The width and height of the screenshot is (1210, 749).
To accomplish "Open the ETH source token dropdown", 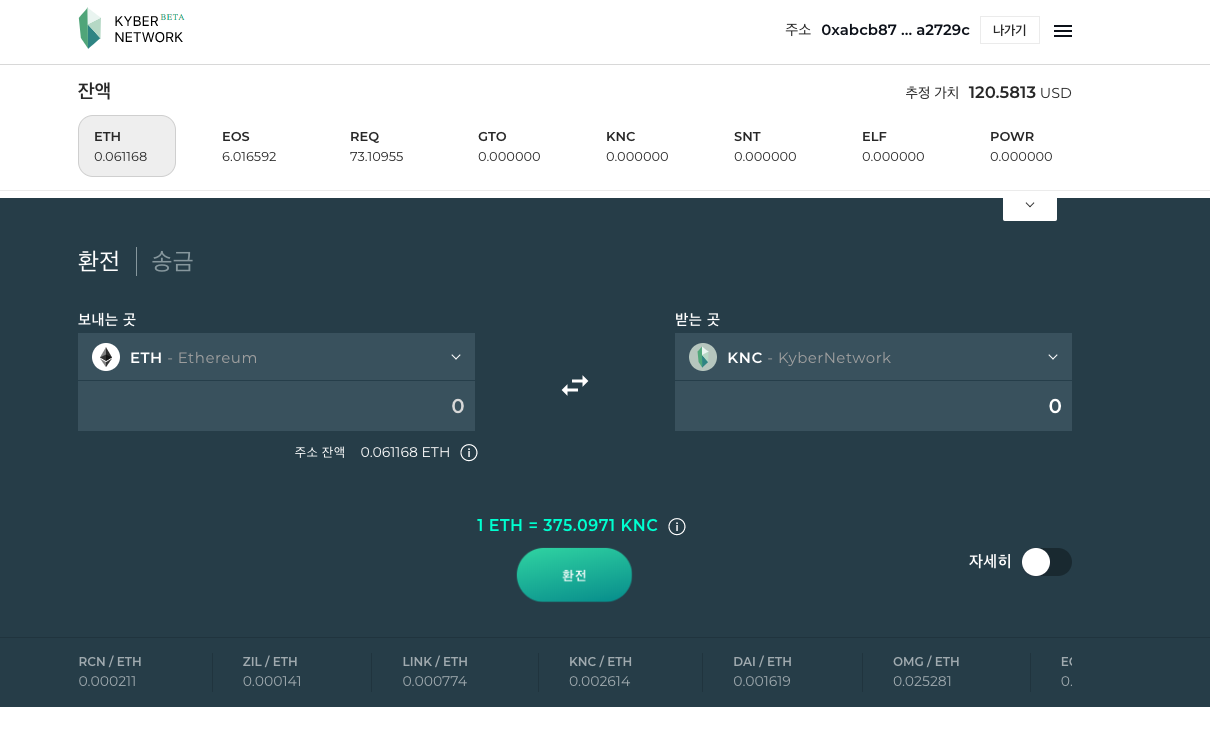I will click(276, 357).
